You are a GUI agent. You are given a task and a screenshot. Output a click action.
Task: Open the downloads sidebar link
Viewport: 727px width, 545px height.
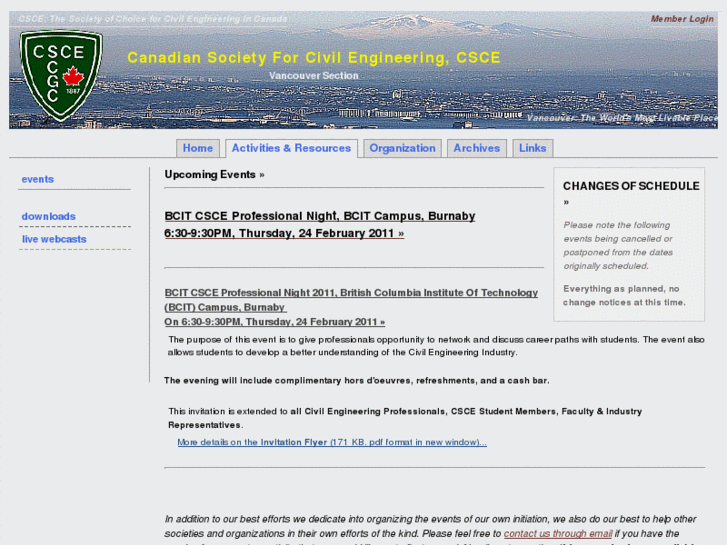coord(49,216)
